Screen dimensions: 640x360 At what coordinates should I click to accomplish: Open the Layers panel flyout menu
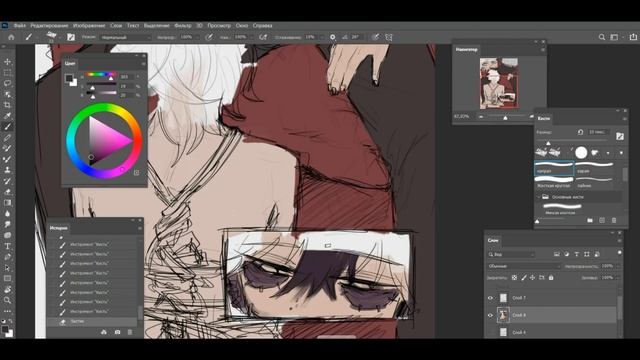click(619, 241)
